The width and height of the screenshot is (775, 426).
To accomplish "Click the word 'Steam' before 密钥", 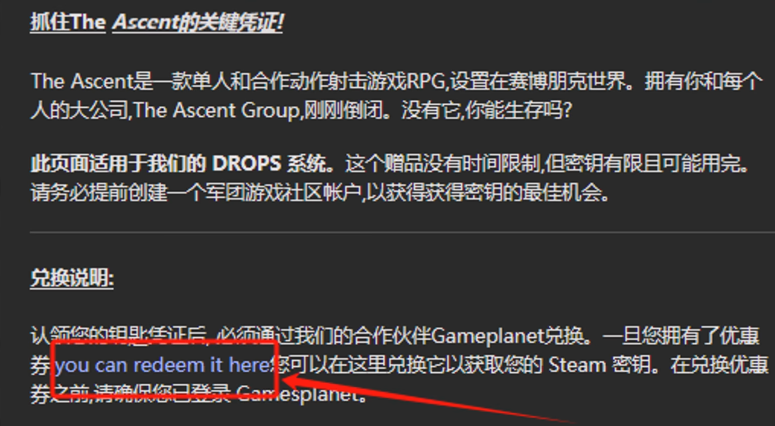I will pyautogui.click(x=577, y=365).
